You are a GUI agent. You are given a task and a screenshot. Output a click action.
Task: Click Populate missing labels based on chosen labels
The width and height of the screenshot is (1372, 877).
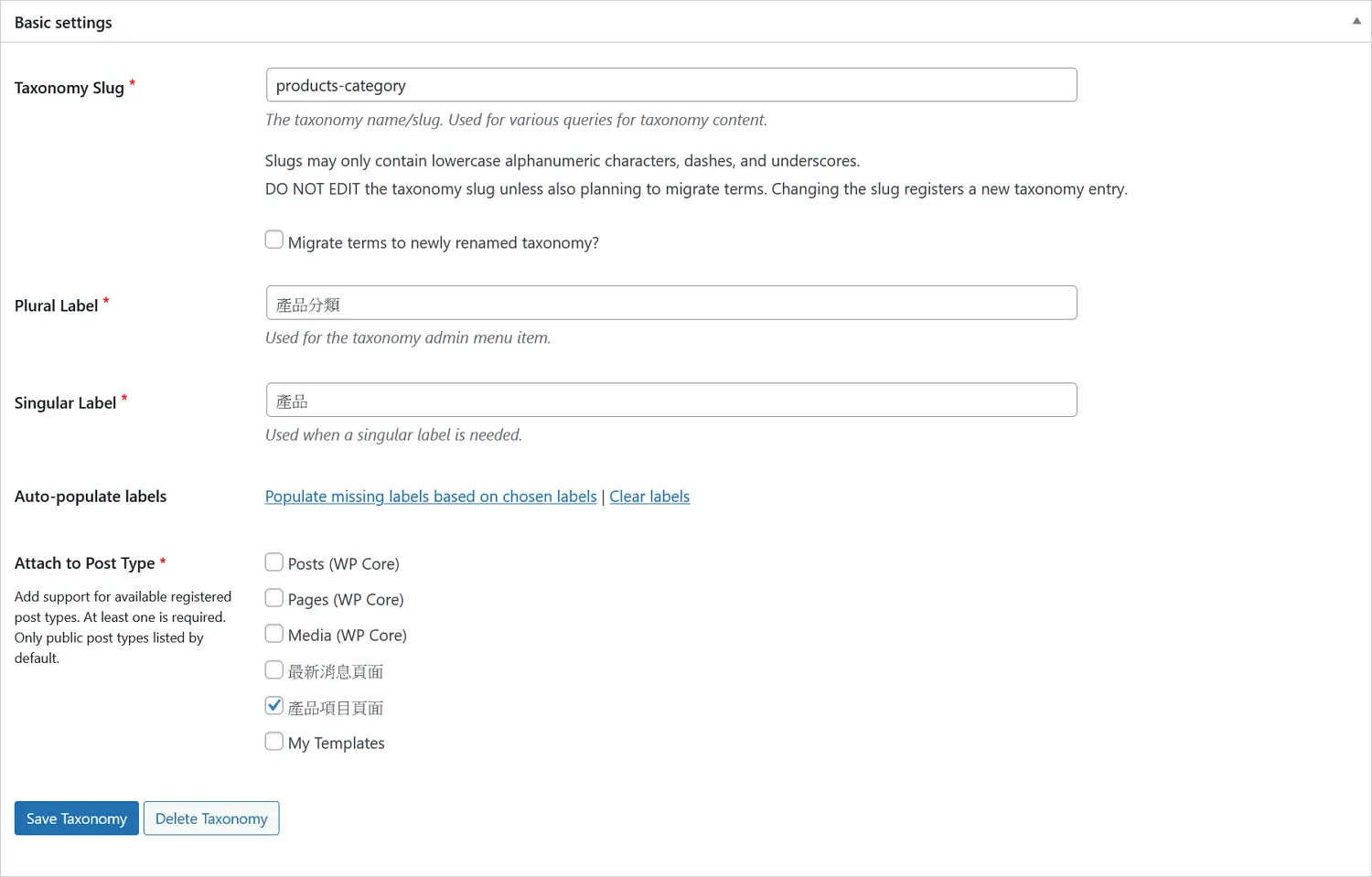431,497
